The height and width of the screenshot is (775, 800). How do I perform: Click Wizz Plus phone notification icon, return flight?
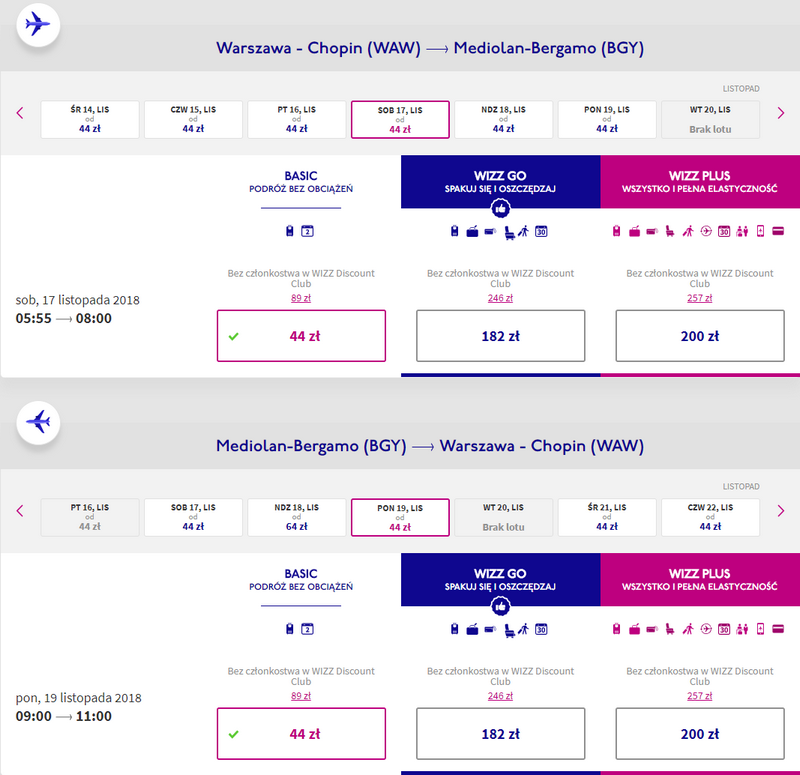[x=760, y=629]
